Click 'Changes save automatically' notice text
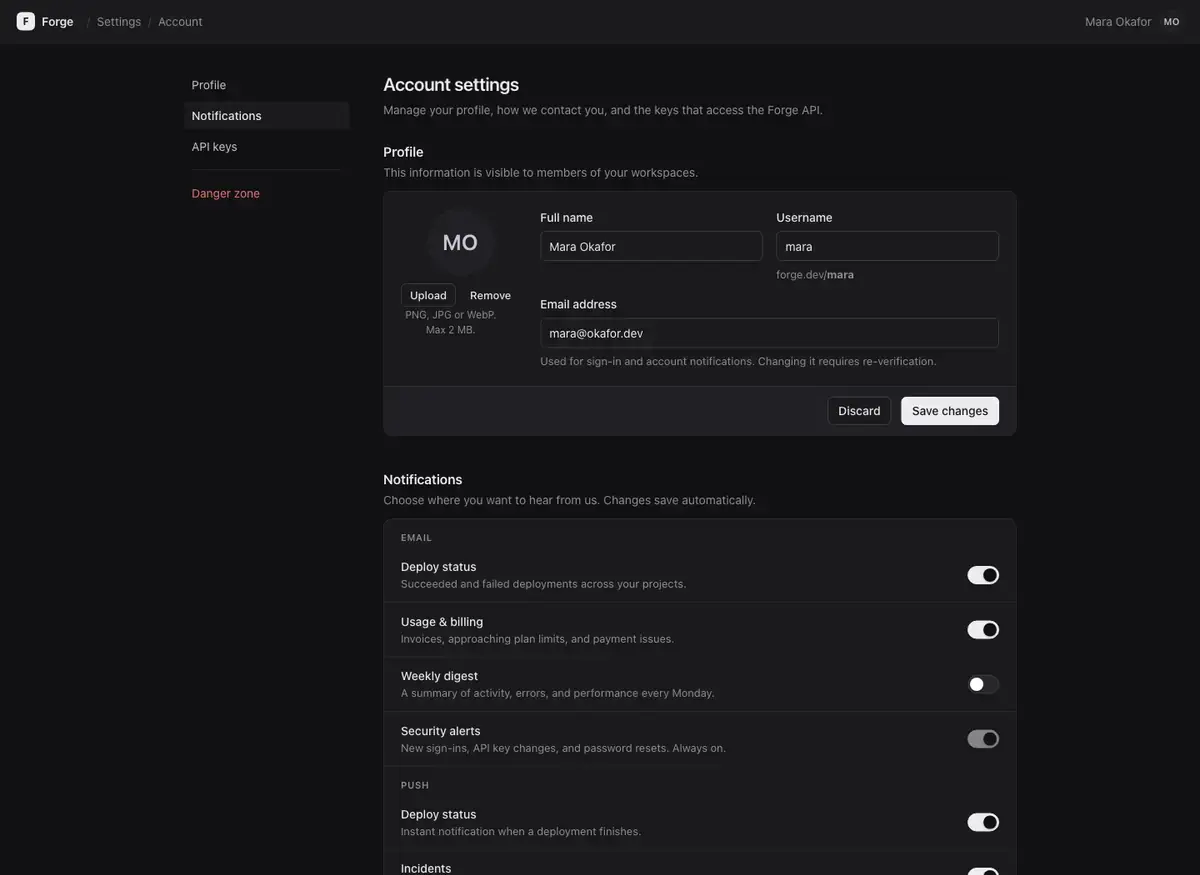The image size is (1200, 875). 679,500
